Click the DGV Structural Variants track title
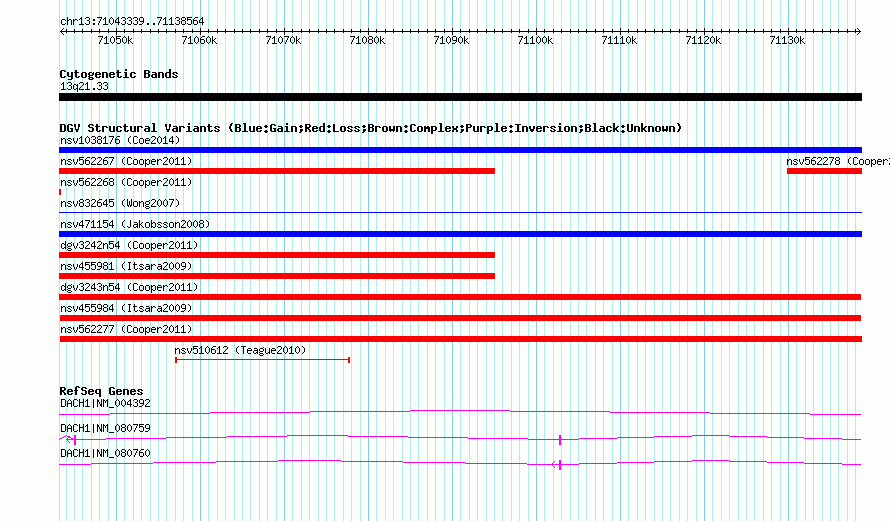This screenshot has width=890, height=521. pyautogui.click(x=370, y=128)
